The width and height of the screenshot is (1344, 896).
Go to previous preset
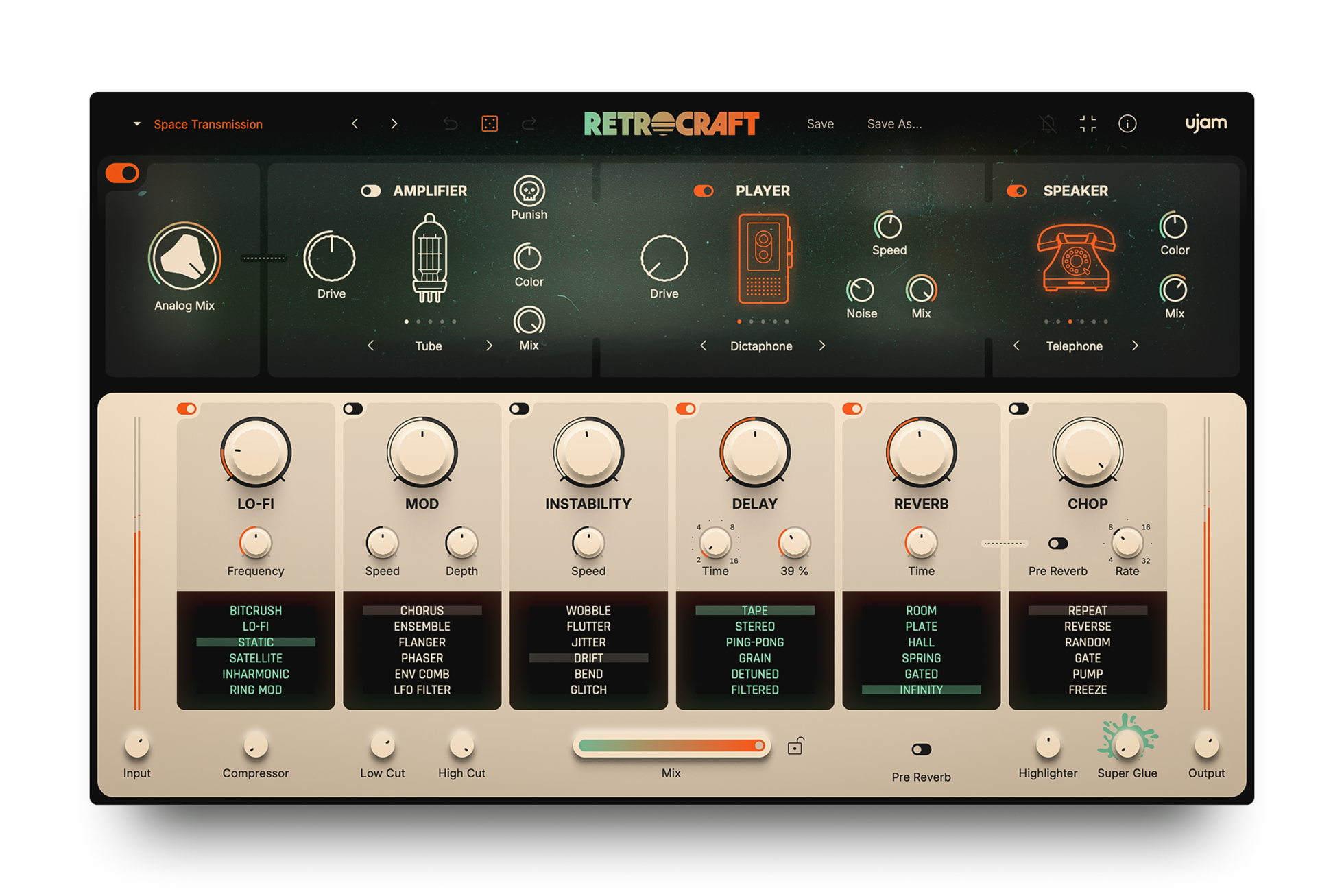pyautogui.click(x=355, y=123)
